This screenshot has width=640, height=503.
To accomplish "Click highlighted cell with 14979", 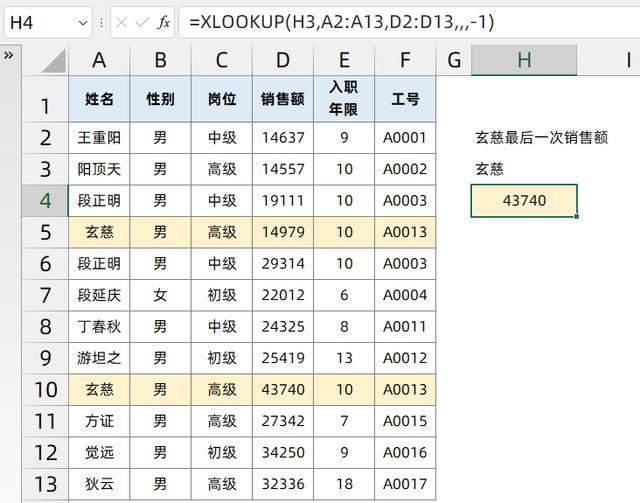I will tap(282, 232).
